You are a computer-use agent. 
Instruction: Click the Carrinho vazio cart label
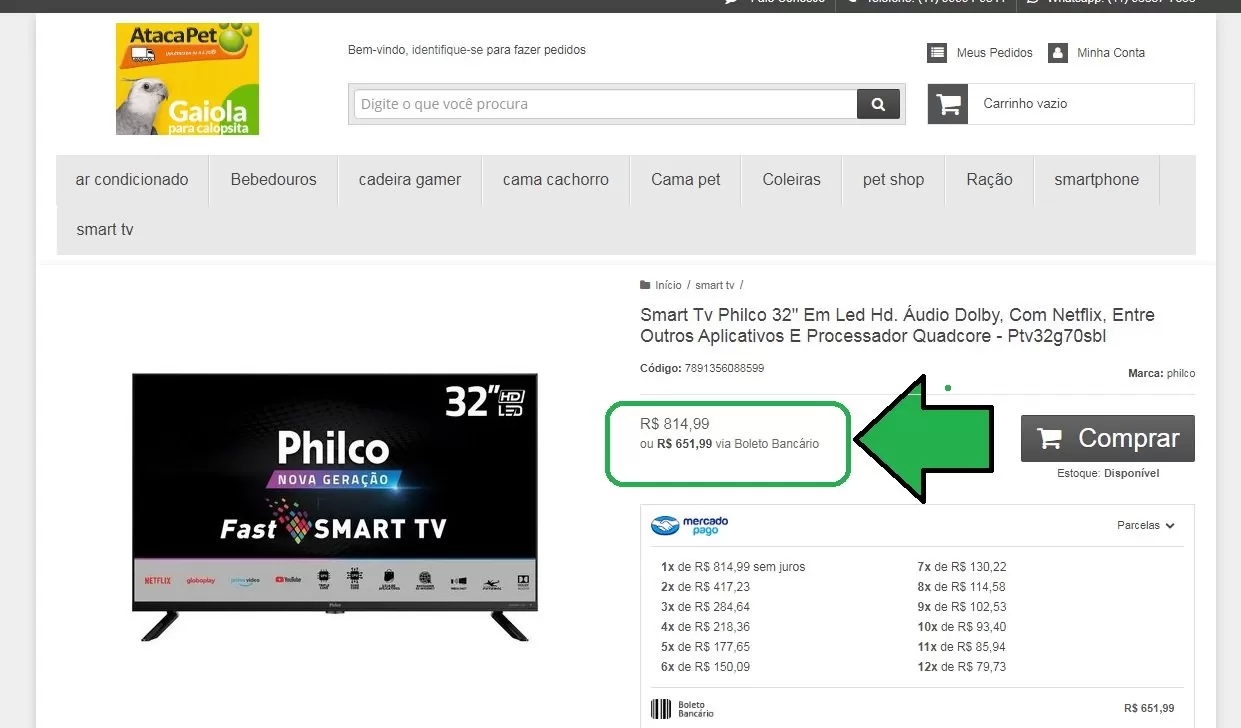(x=1025, y=104)
